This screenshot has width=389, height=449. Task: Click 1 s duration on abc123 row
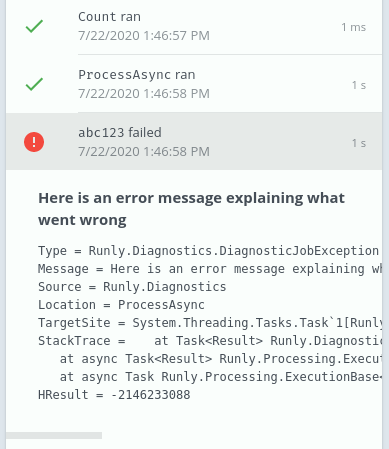click(359, 143)
